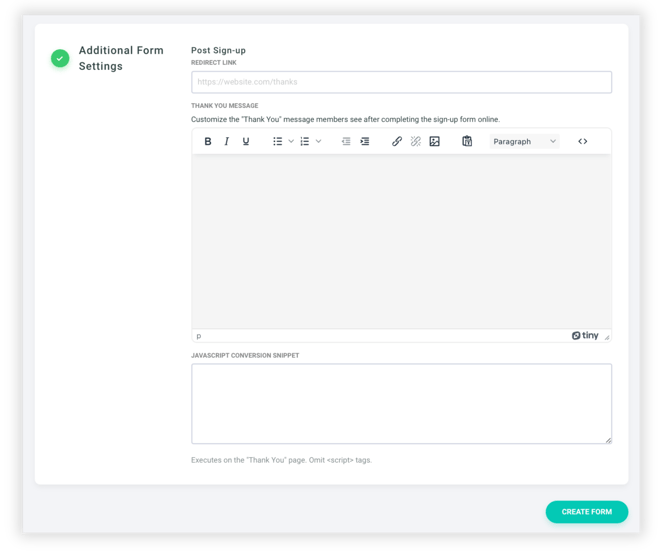
Task: Remove link using the unlink icon
Action: pyautogui.click(x=416, y=142)
